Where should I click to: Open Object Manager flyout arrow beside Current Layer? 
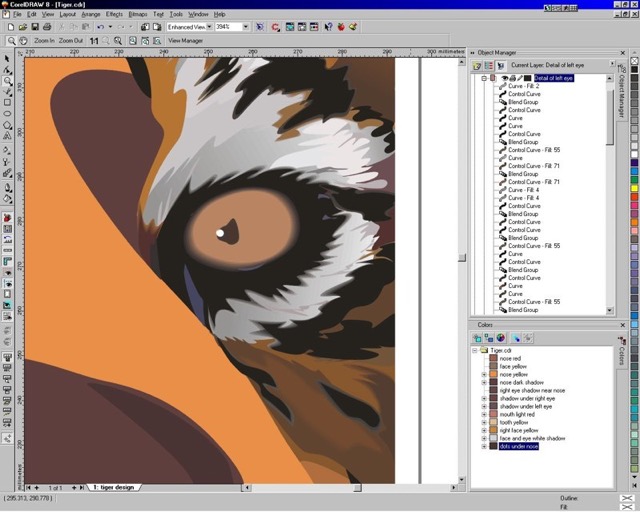click(x=612, y=64)
